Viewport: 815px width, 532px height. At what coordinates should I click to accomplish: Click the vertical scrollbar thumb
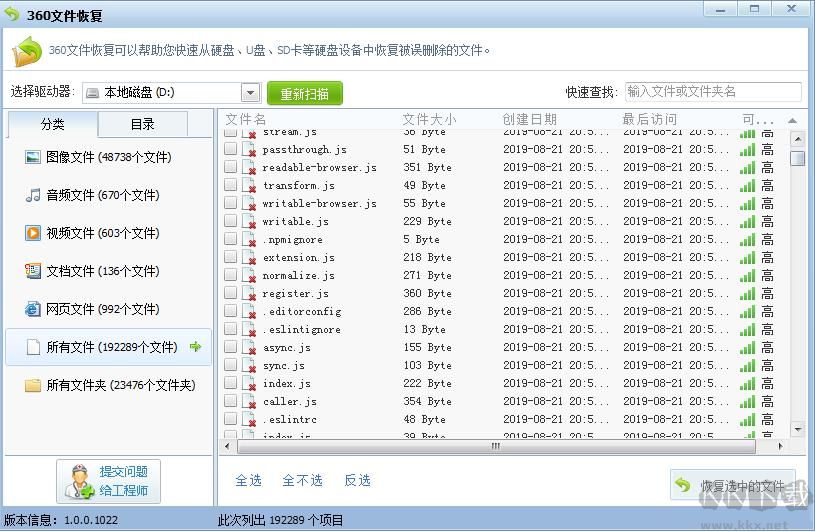coord(797,158)
